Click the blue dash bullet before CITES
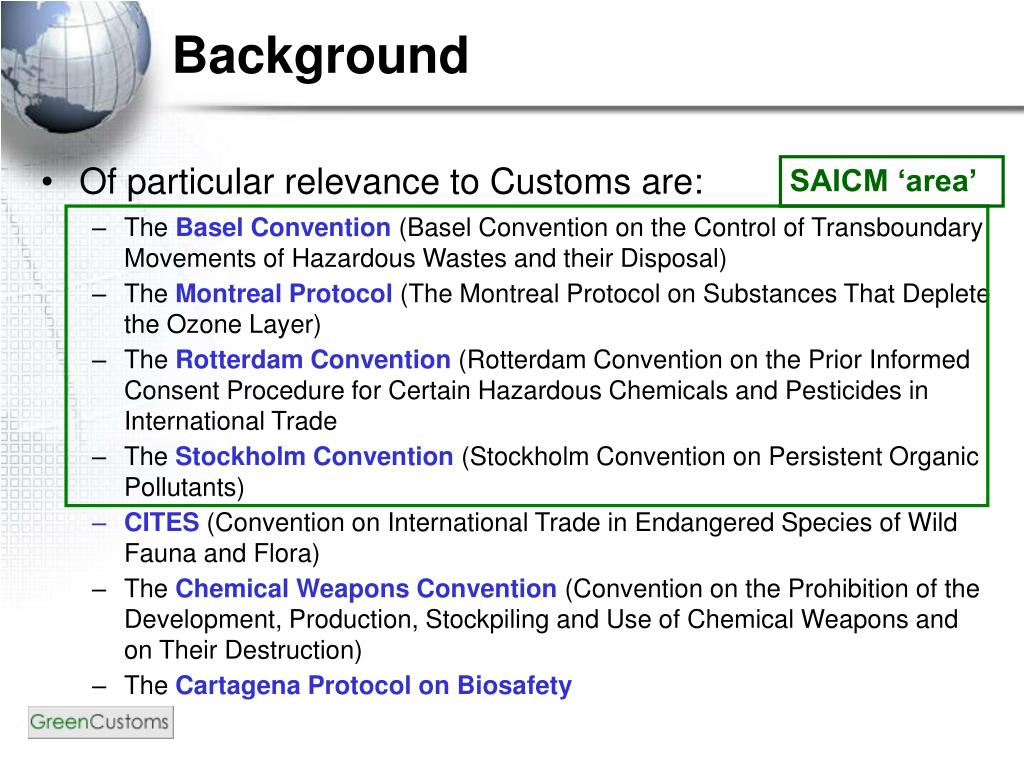 coord(99,523)
